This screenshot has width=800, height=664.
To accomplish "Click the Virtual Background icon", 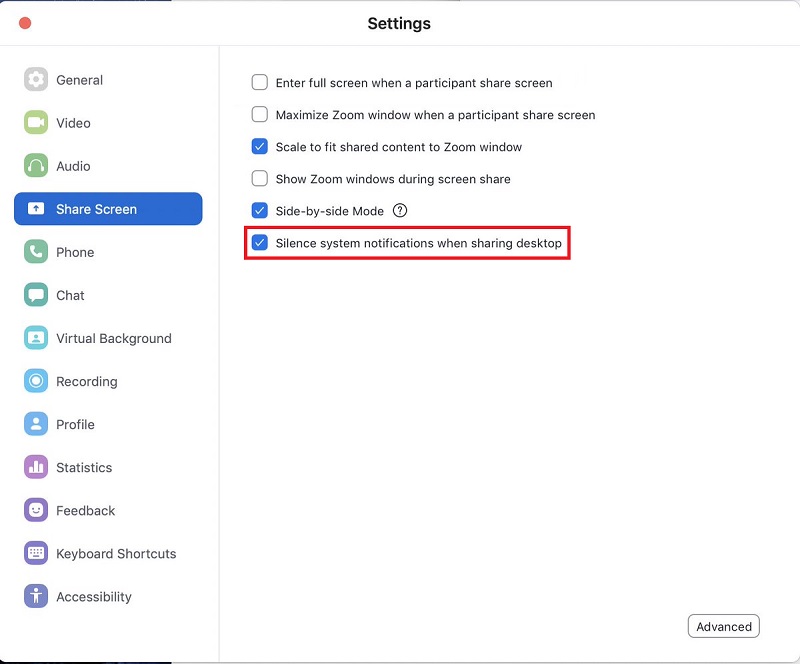I will (36, 338).
